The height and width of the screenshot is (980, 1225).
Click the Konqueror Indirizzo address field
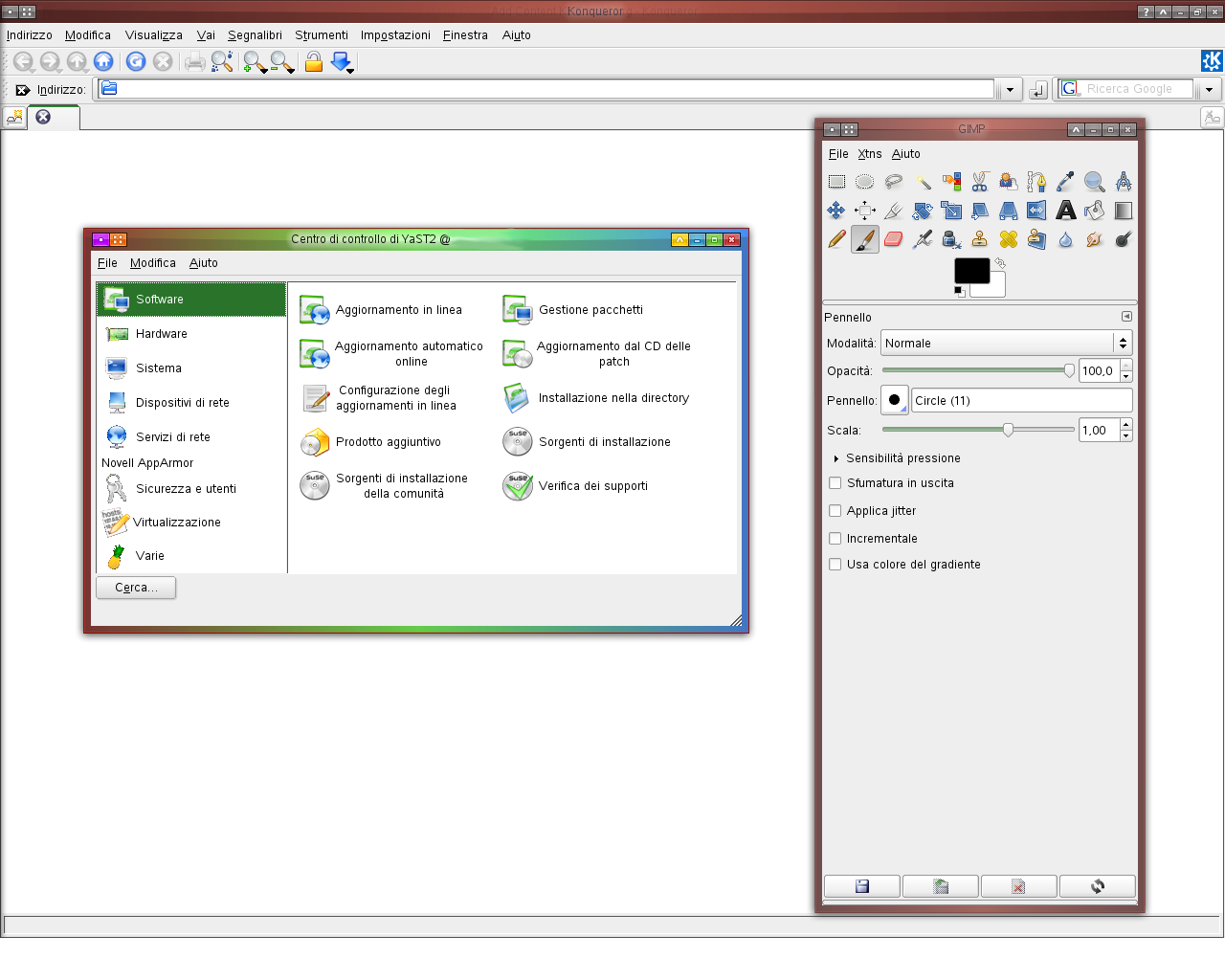point(546,89)
